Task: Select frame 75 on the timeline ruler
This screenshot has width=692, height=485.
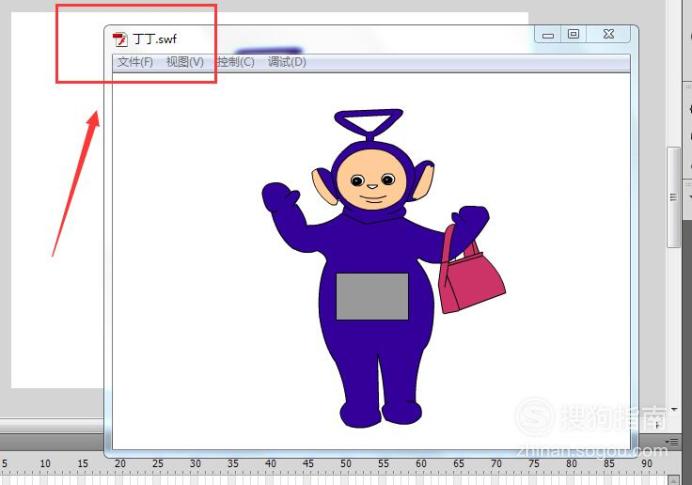Action: (x=534, y=464)
